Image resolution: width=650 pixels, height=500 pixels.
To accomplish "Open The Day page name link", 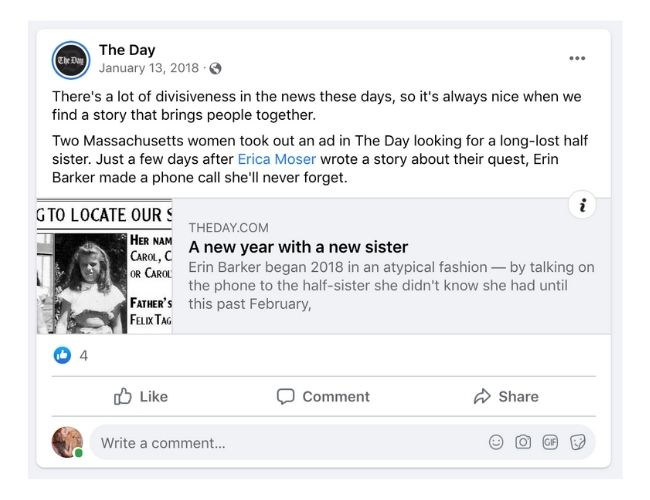I will [x=127, y=50].
